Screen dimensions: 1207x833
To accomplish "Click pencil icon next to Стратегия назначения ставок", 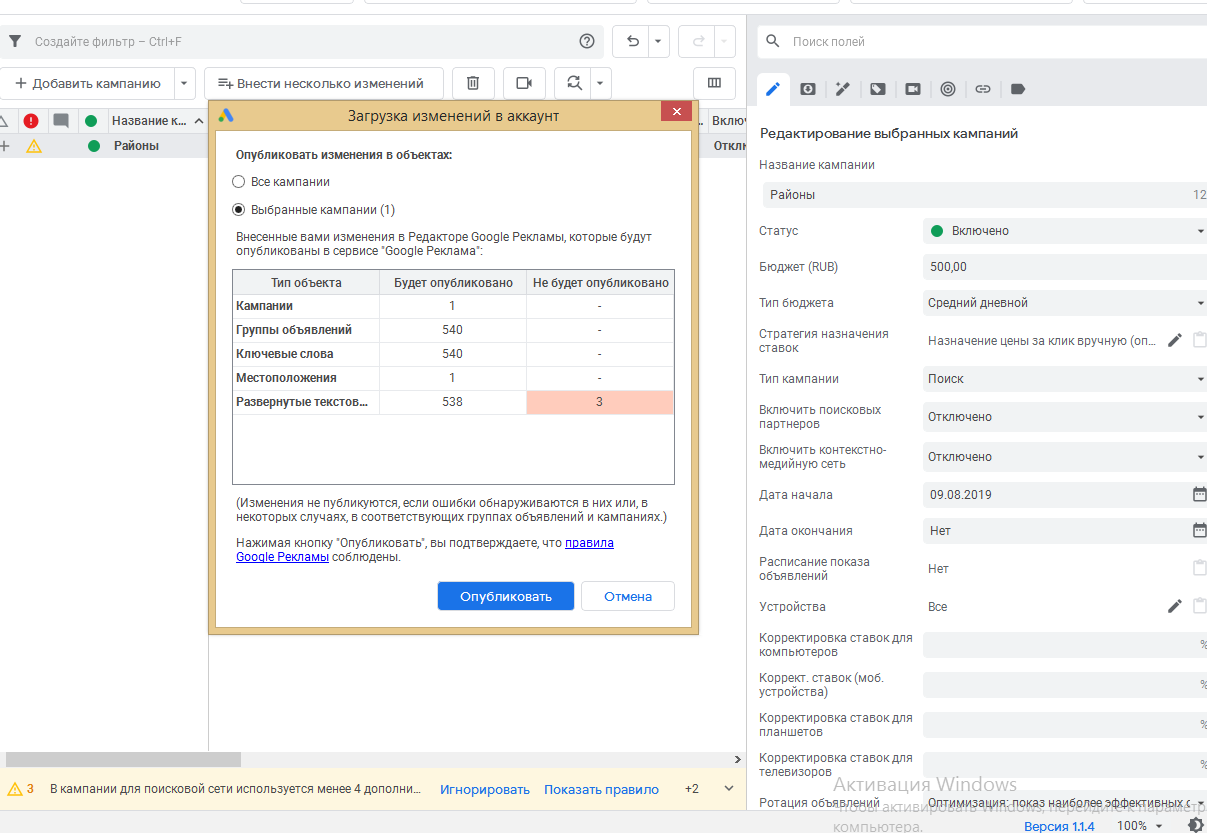I will pos(1175,341).
